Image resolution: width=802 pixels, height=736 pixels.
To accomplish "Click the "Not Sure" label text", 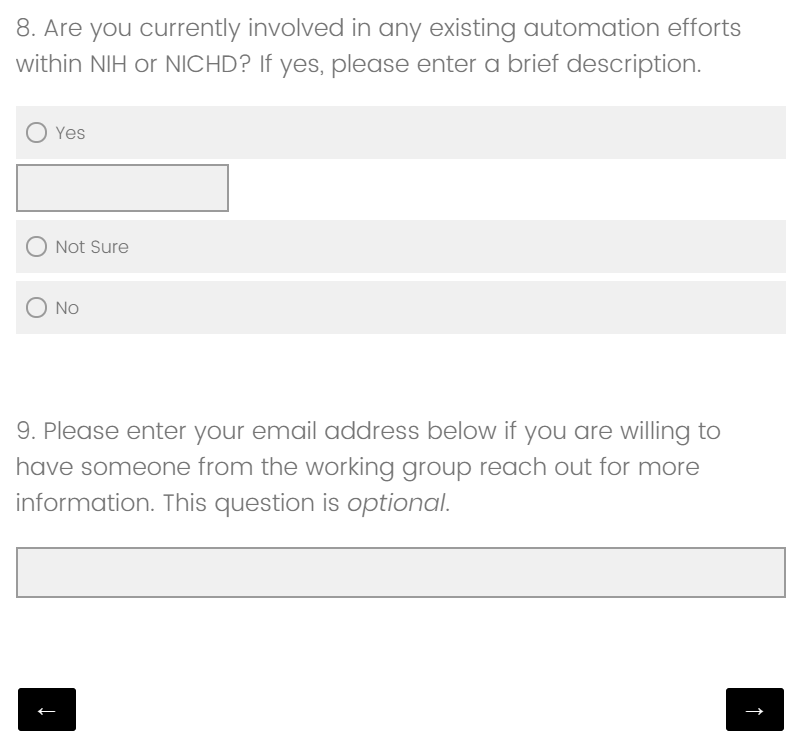I will pos(92,247).
